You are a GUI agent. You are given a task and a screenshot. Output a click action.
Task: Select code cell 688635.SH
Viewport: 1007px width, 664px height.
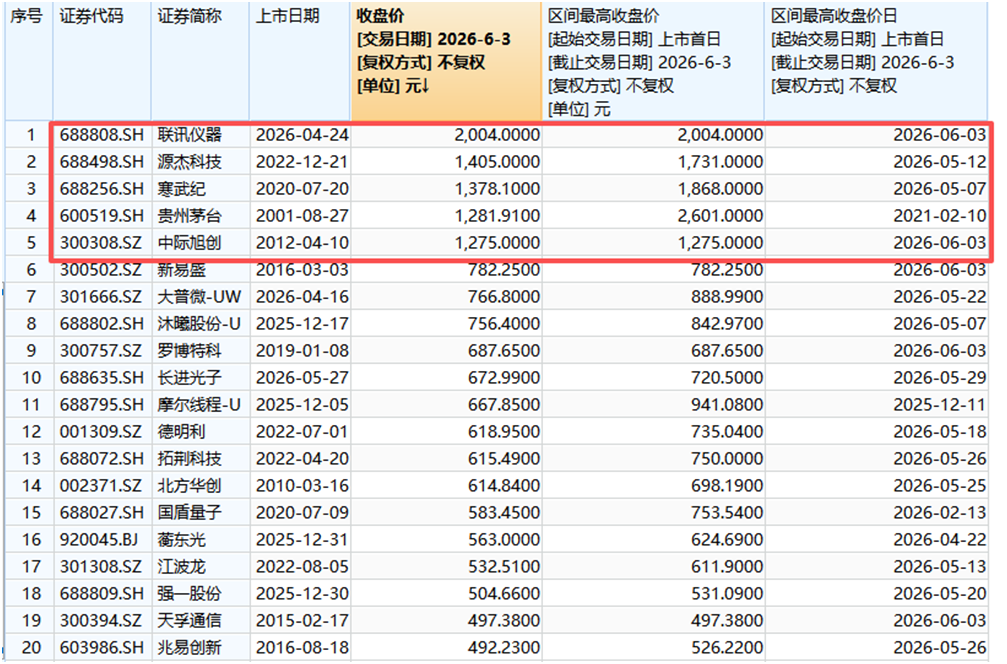[102, 378]
